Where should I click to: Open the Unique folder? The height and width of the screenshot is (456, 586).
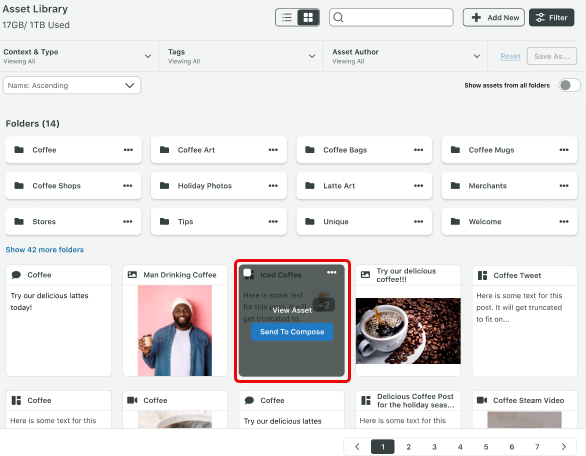point(364,222)
